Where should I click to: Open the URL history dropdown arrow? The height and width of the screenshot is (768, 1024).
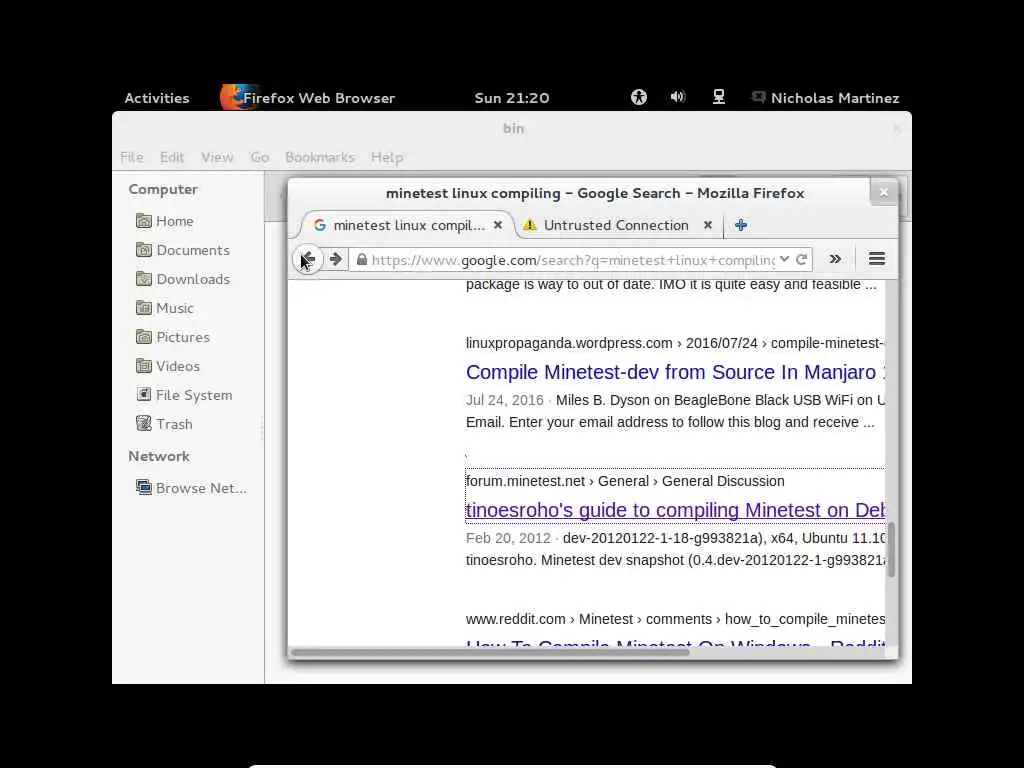784,259
